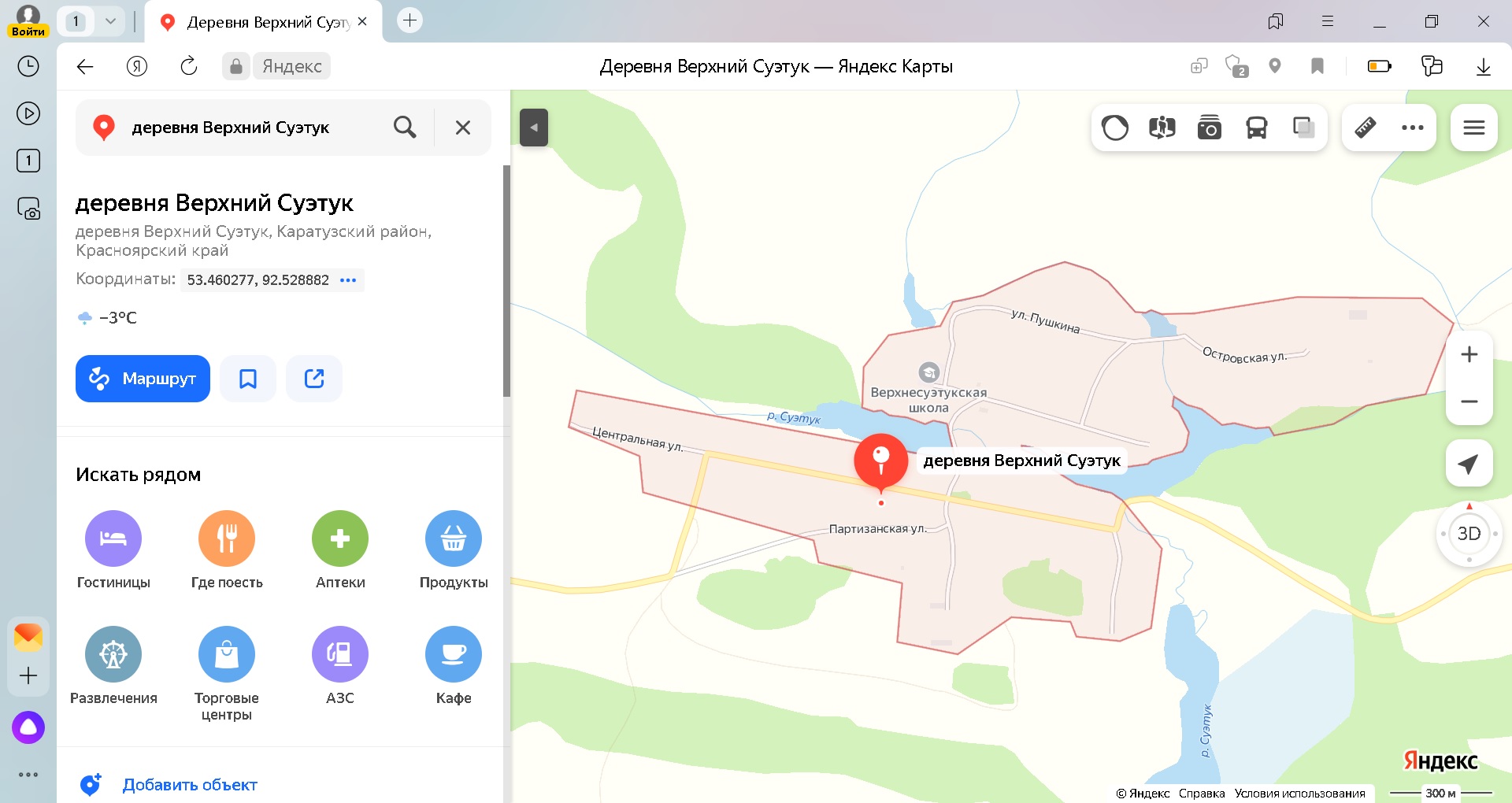1512x803 pixels.
Task: Click the Войти profile avatar
Action: pos(28,20)
